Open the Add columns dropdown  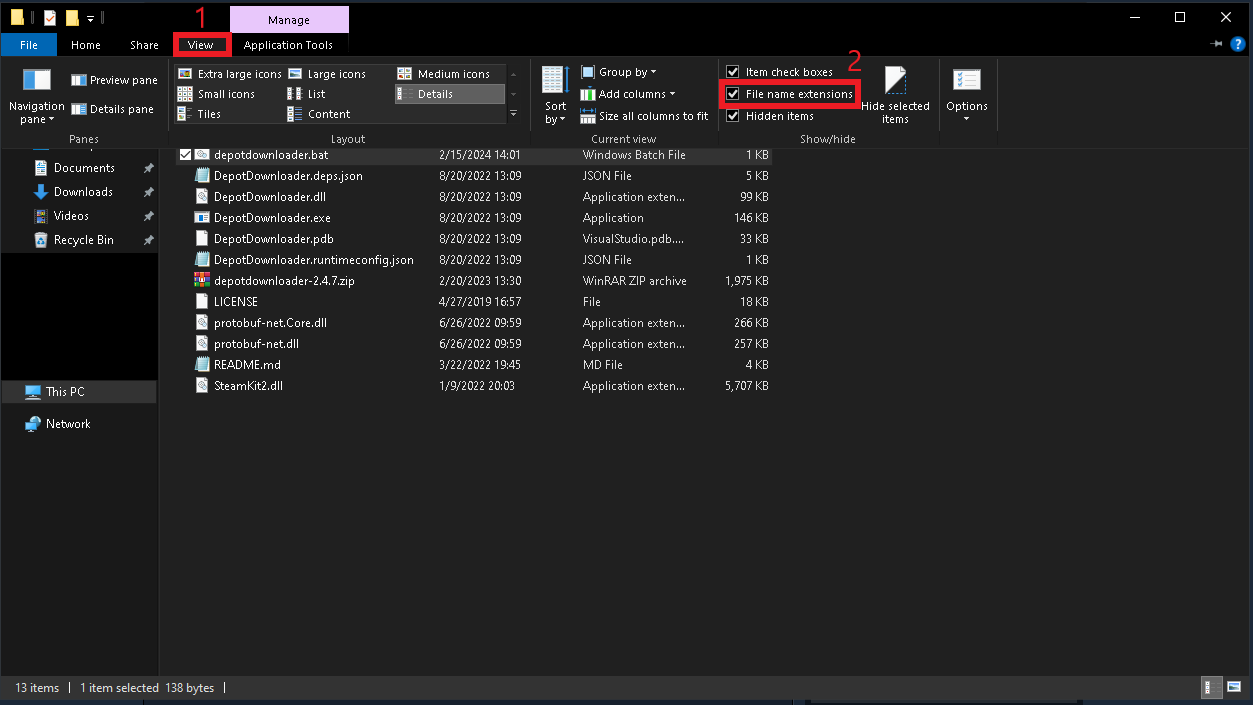627,94
